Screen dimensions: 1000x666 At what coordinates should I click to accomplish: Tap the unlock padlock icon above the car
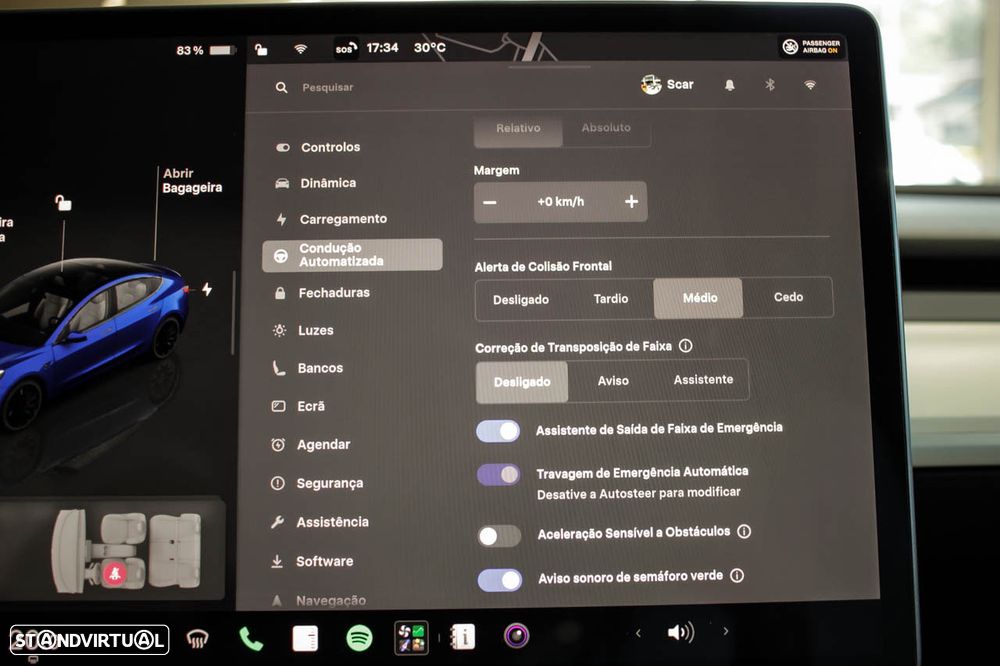(x=62, y=203)
